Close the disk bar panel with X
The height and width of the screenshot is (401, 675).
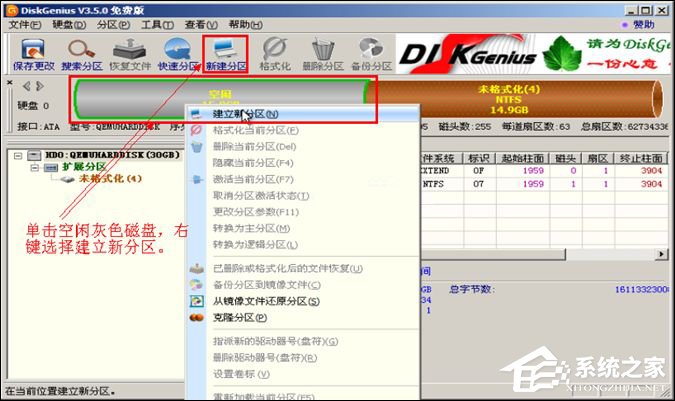10,82
